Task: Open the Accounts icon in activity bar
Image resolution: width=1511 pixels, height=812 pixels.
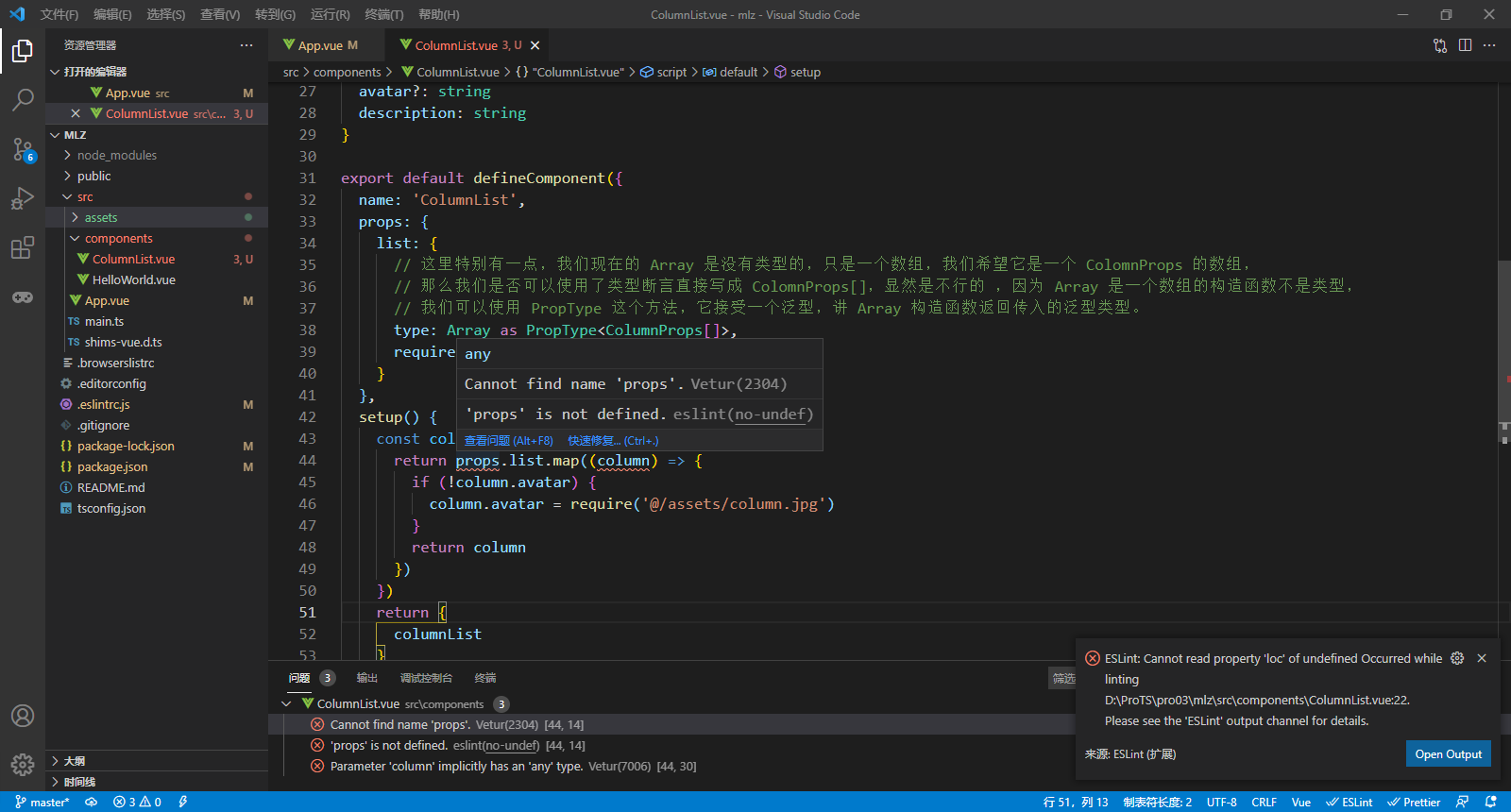Action: pos(23,716)
